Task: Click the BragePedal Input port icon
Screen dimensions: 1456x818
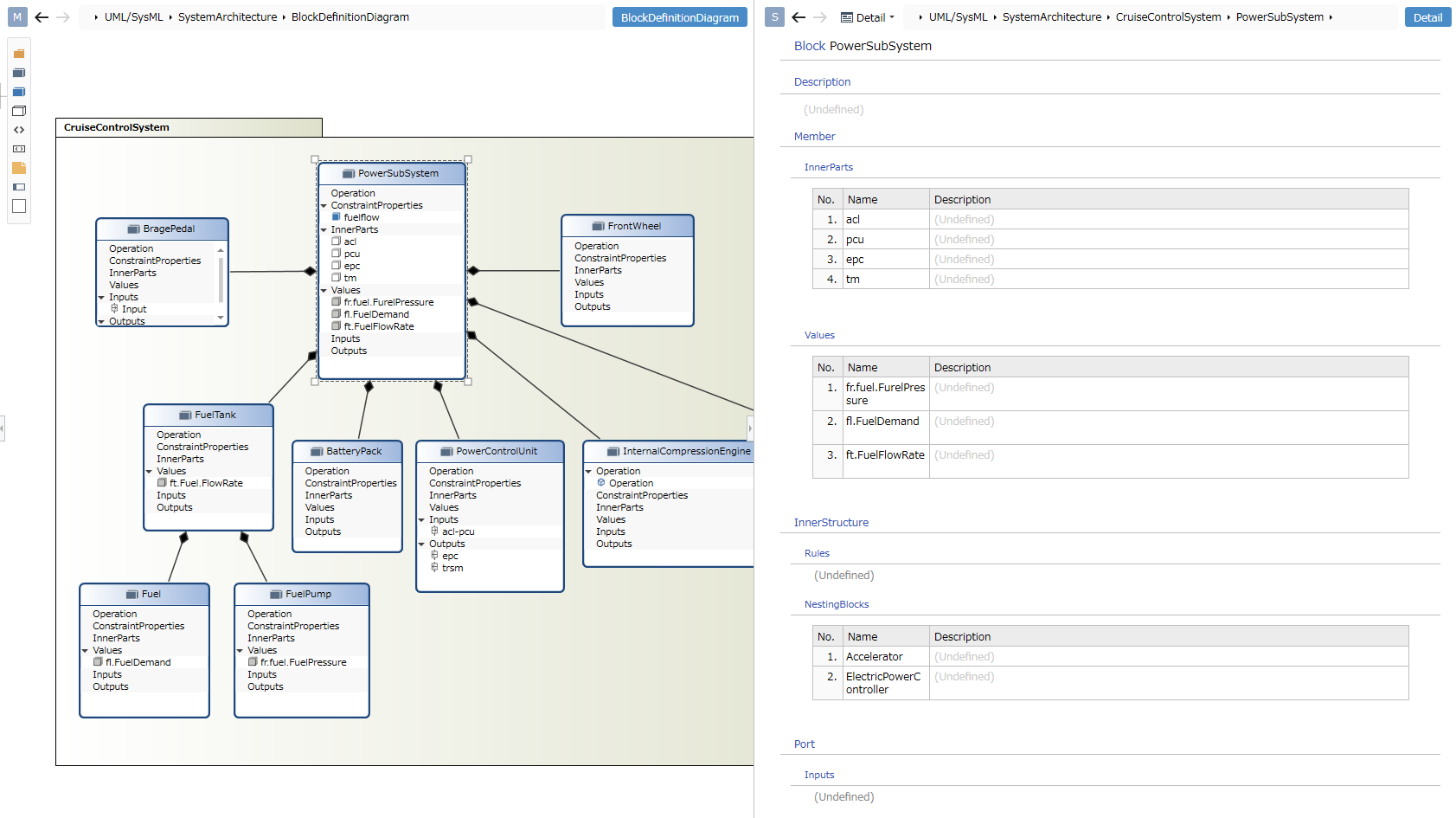Action: (114, 309)
